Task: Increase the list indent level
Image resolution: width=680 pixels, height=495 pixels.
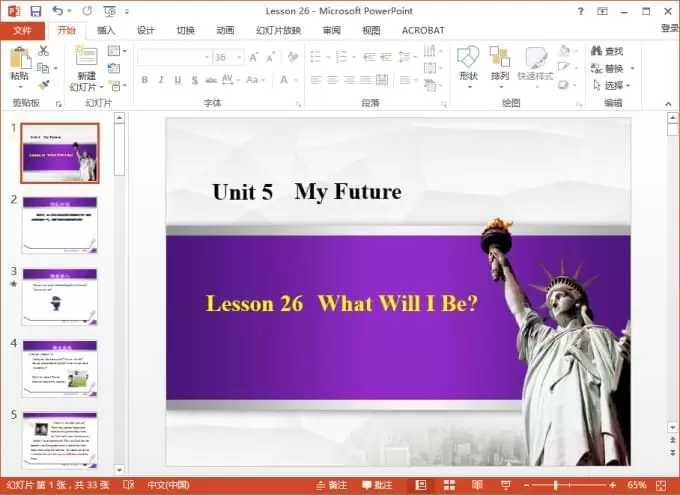Action: [386, 57]
